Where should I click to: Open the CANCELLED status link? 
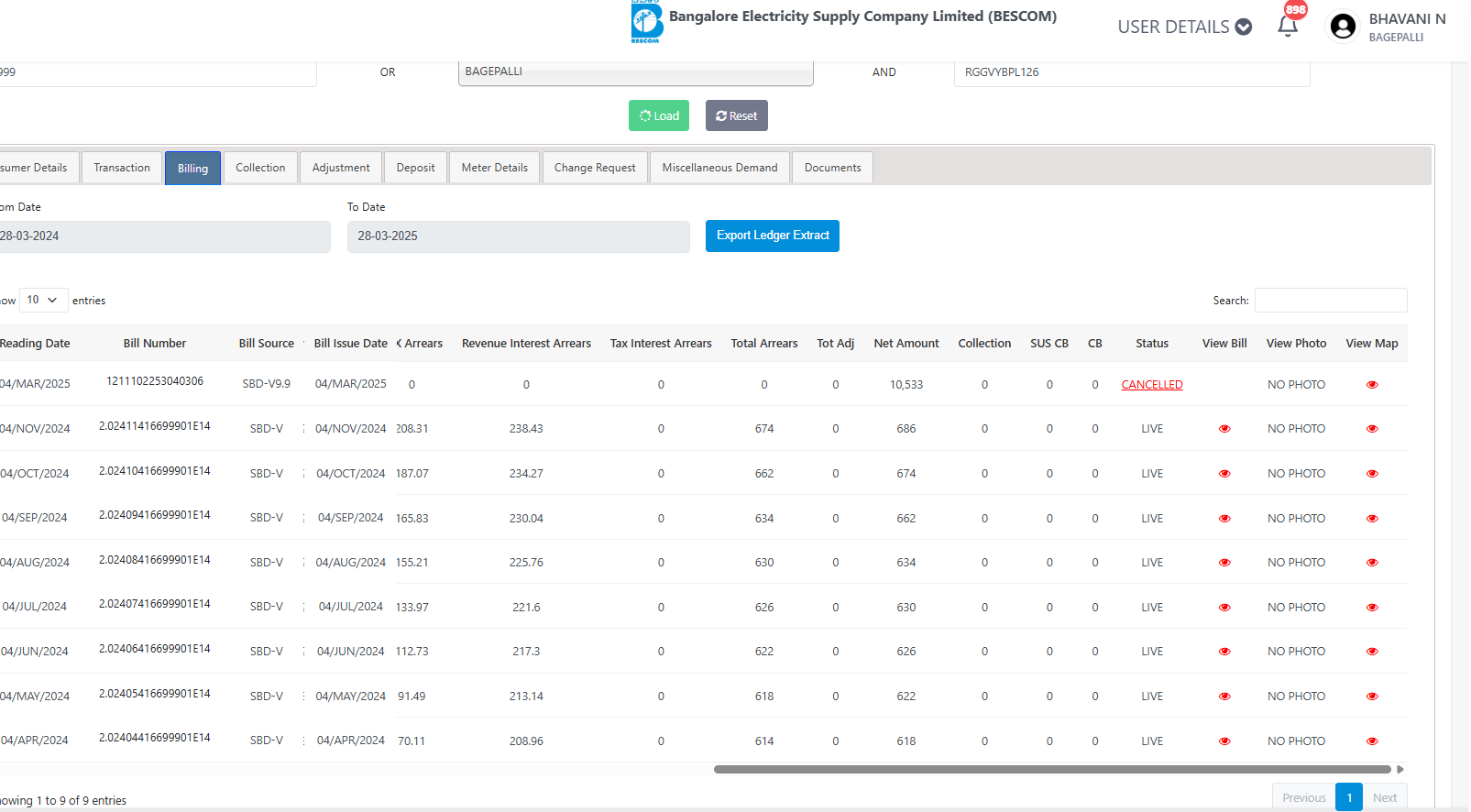click(1152, 385)
